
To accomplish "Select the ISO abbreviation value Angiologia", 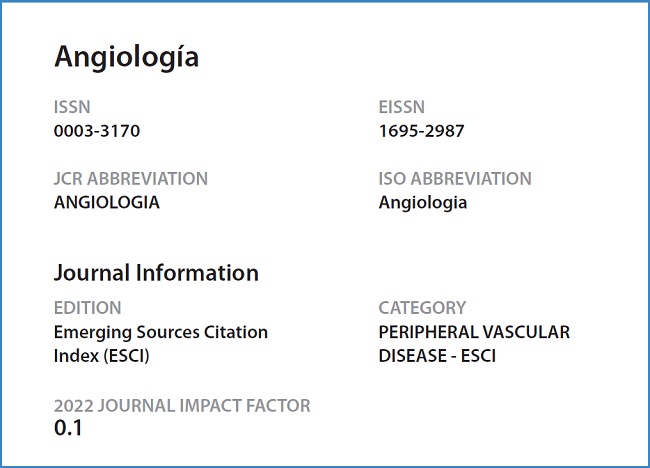I will (422, 203).
